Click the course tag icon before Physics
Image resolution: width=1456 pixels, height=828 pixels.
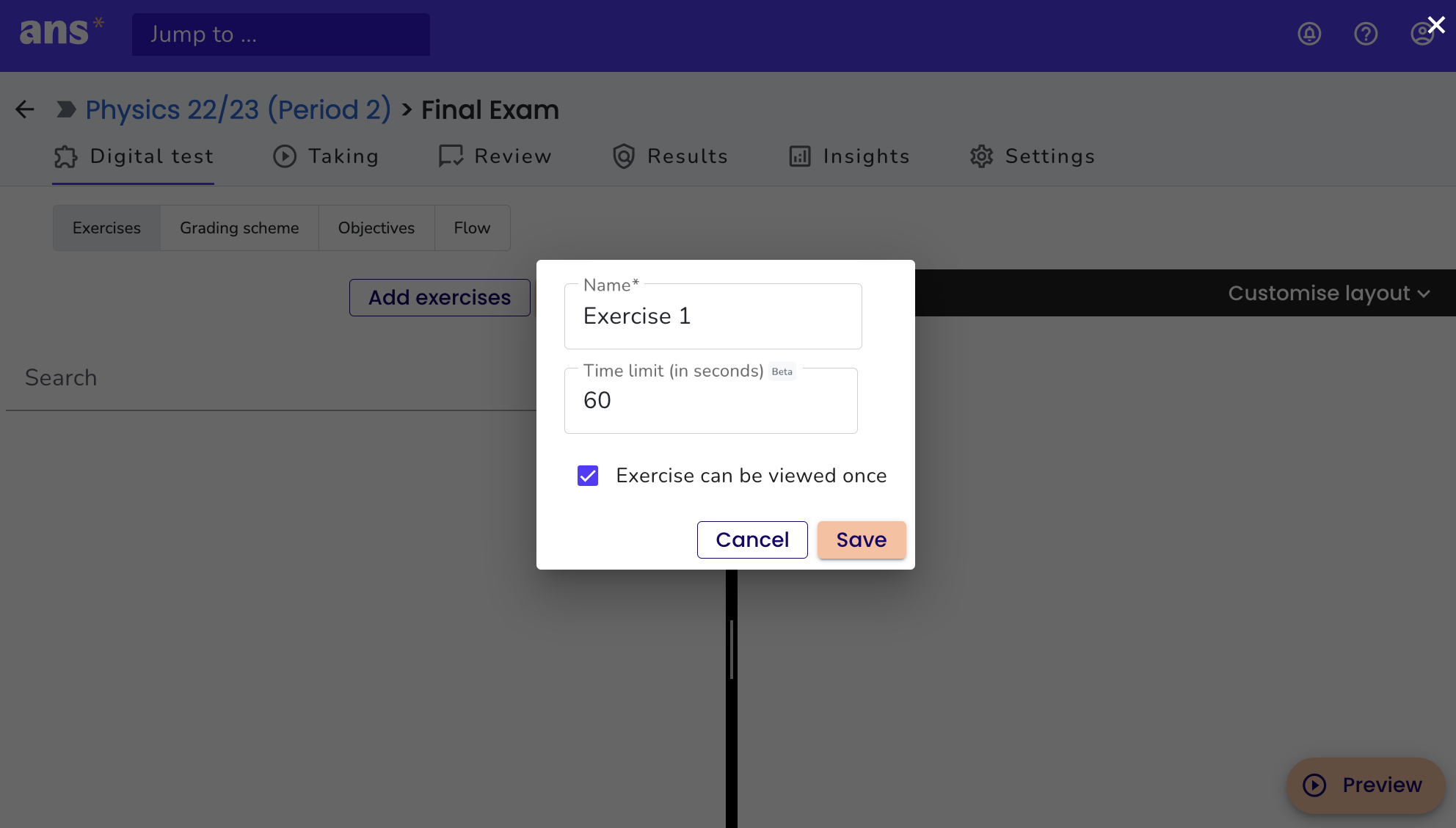click(x=66, y=109)
